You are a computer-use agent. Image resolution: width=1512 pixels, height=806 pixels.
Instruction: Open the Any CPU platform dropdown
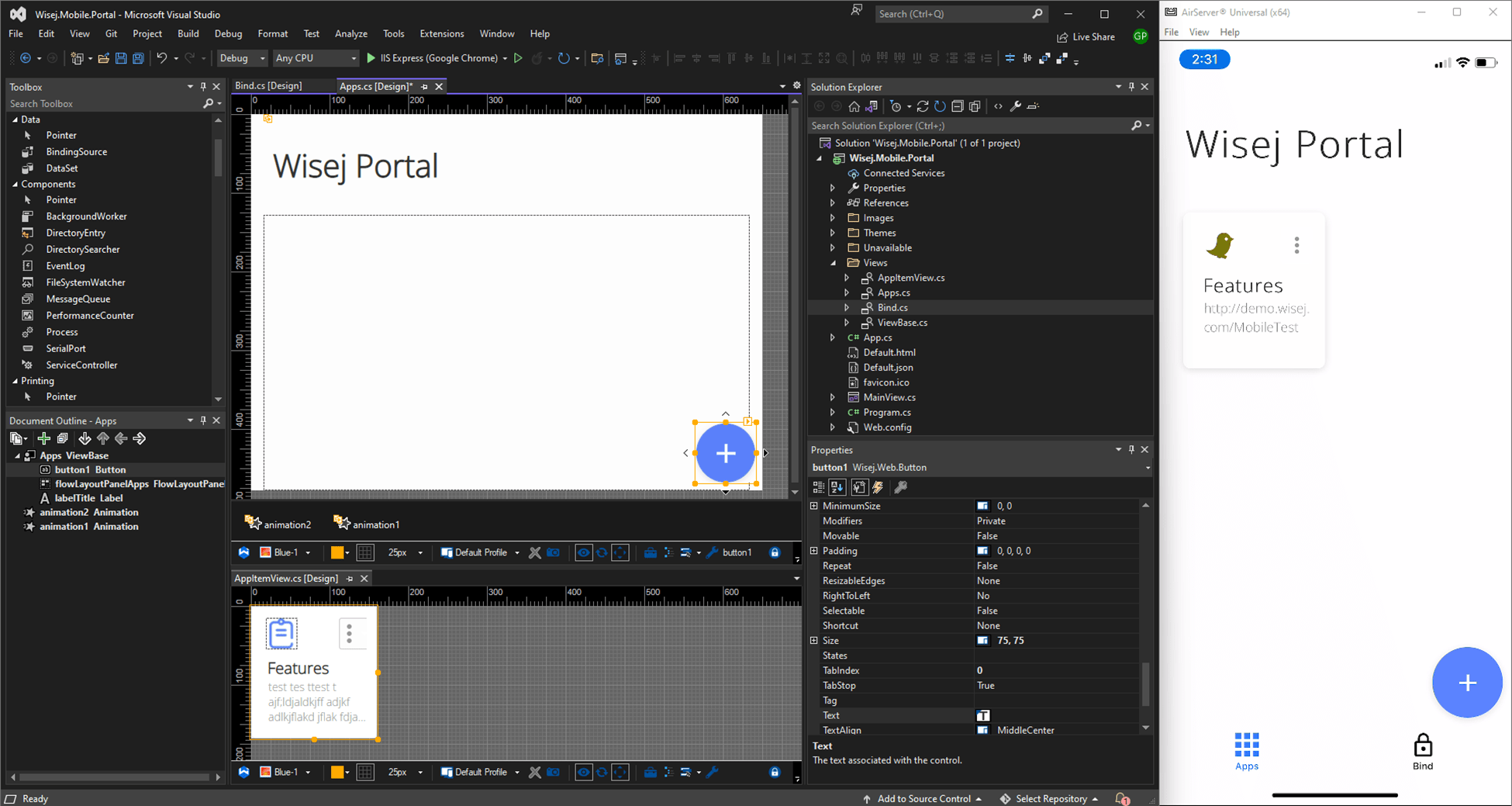316,58
